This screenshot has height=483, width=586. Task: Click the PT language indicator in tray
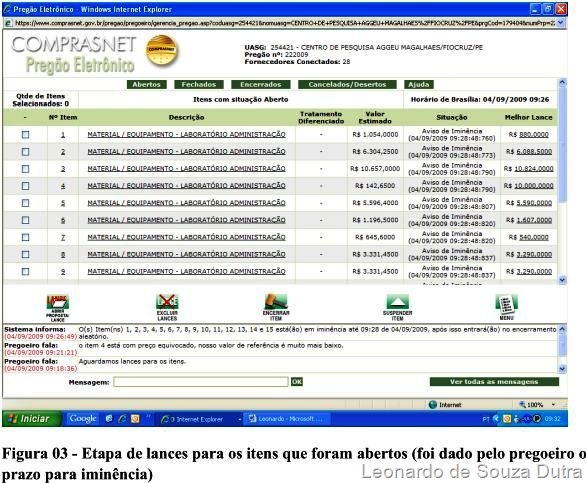485,419
